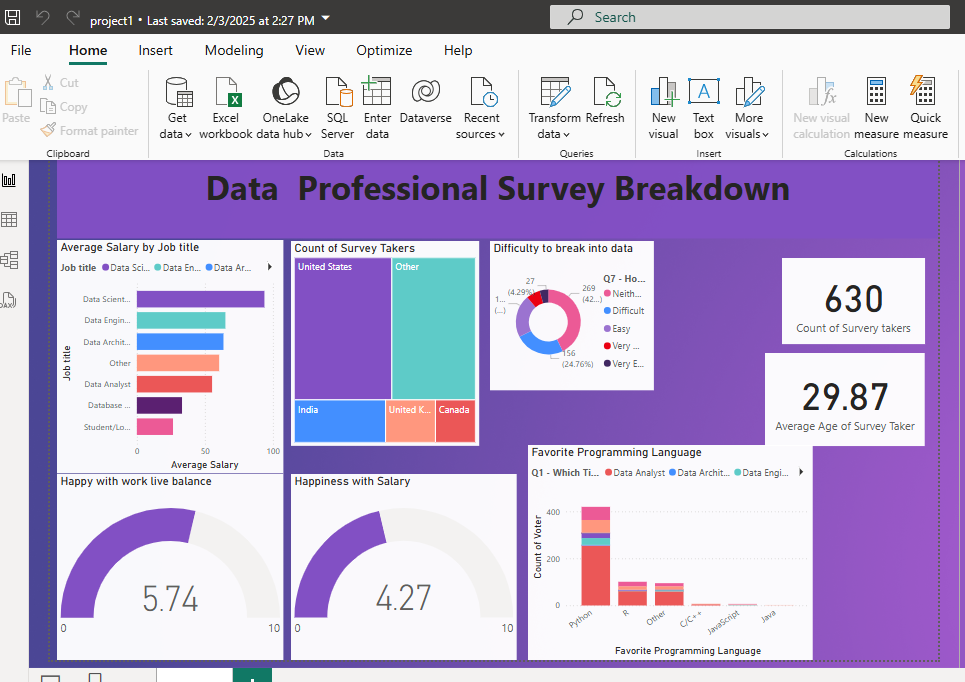Screen dimensions: 965x682
Task: Click the Save icon in title bar
Action: 13,18
